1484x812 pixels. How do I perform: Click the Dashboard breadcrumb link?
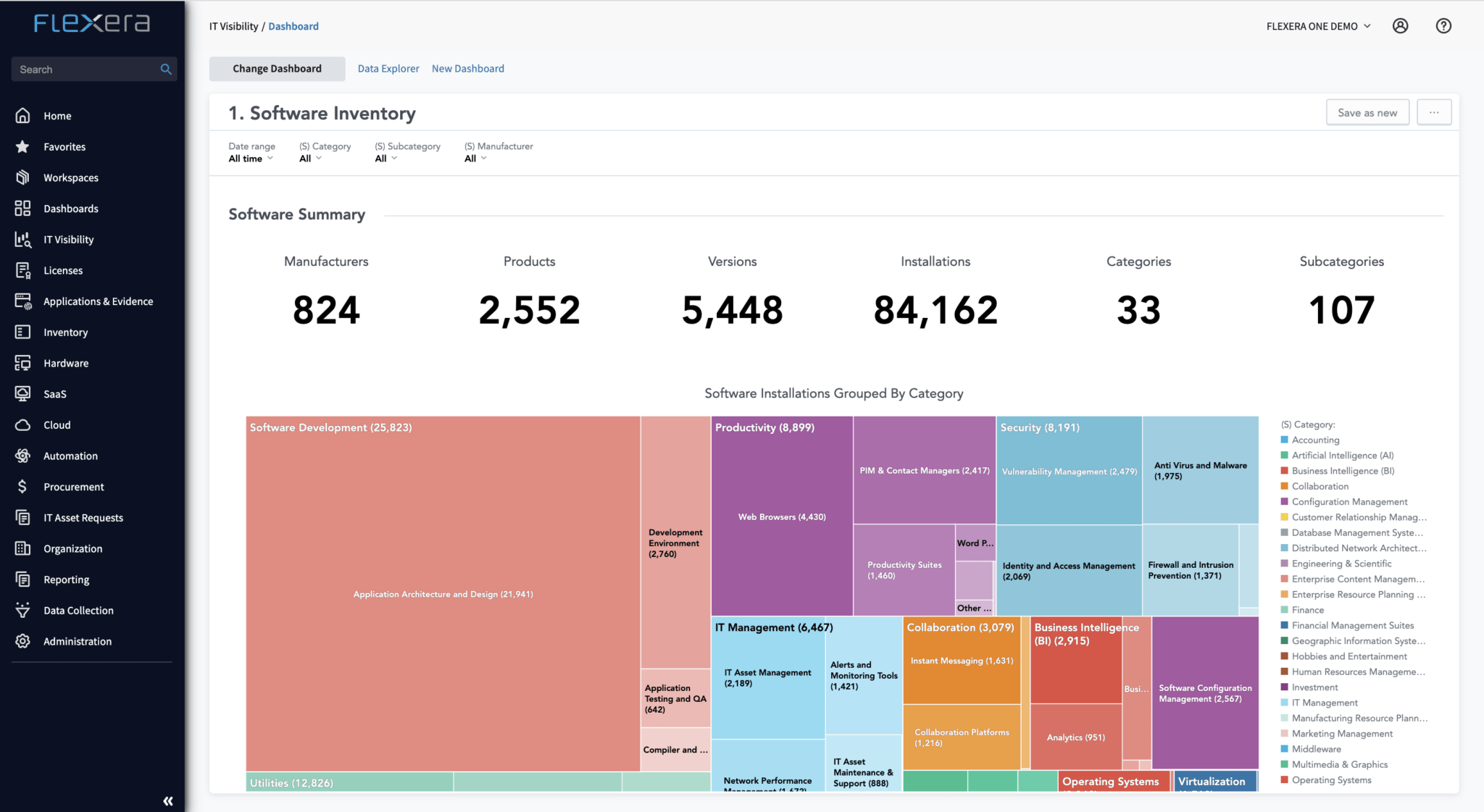point(293,26)
